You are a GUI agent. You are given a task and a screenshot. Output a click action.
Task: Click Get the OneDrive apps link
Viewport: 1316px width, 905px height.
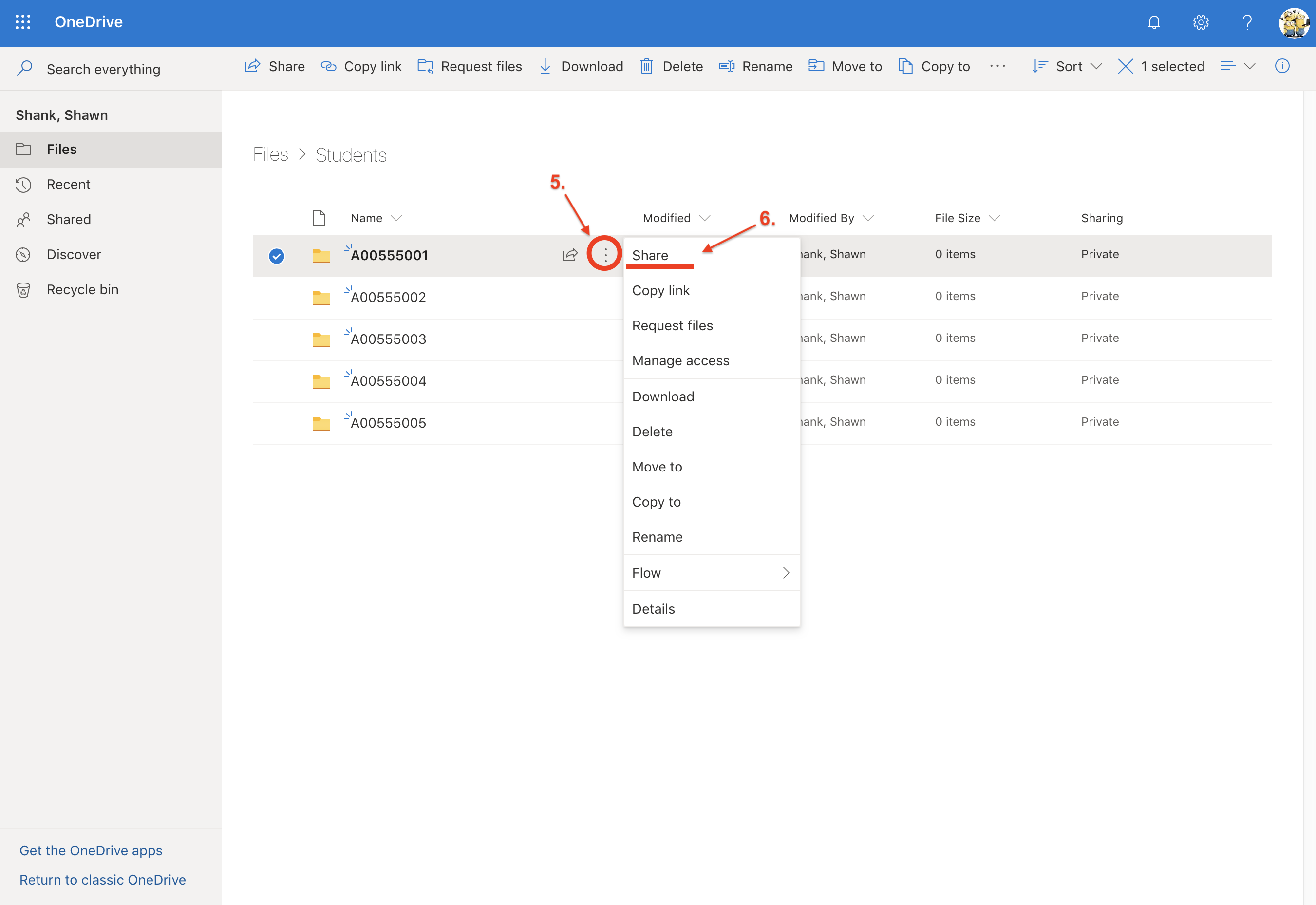pos(90,850)
